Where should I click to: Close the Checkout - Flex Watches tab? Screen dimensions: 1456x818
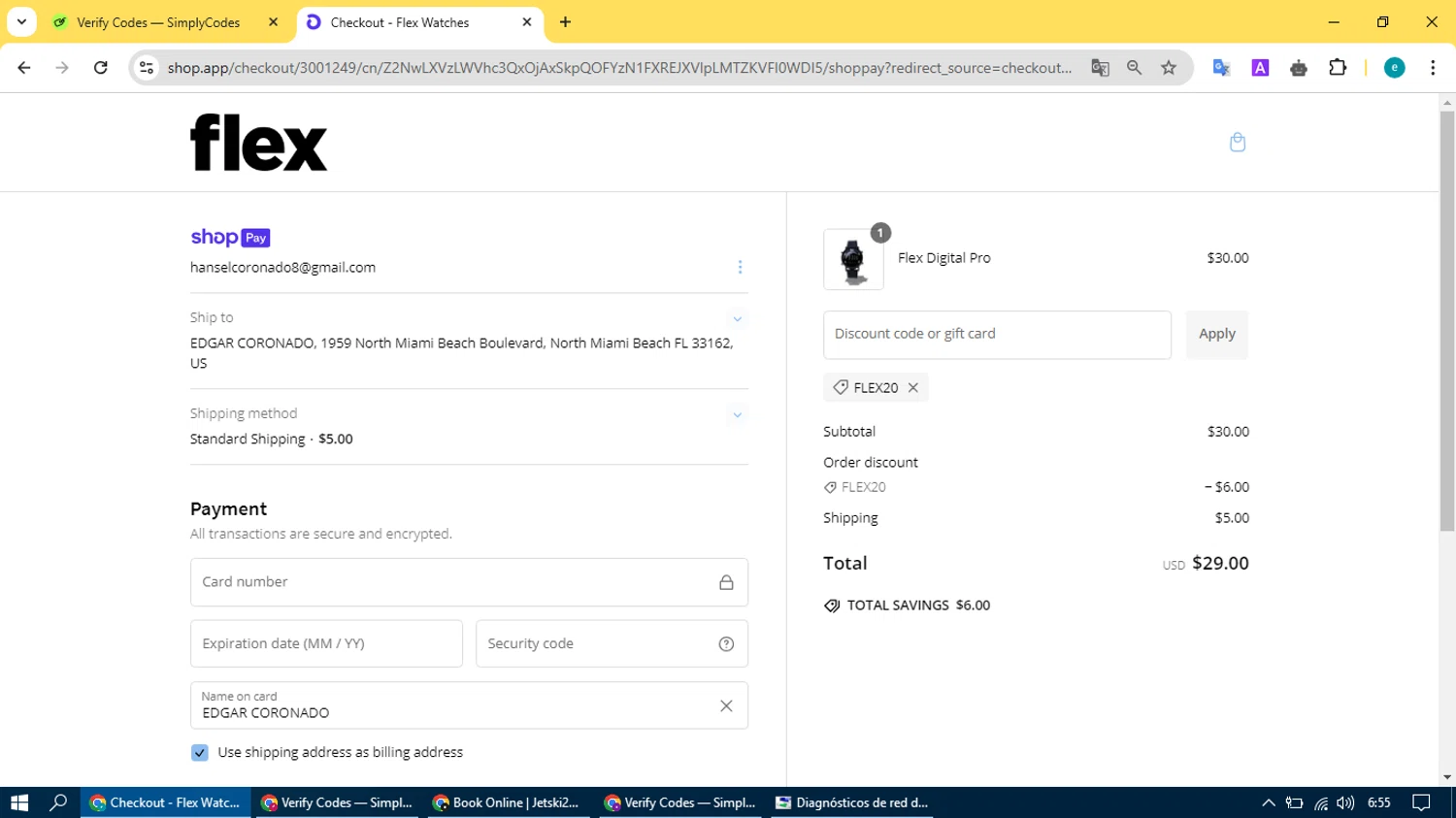click(527, 22)
